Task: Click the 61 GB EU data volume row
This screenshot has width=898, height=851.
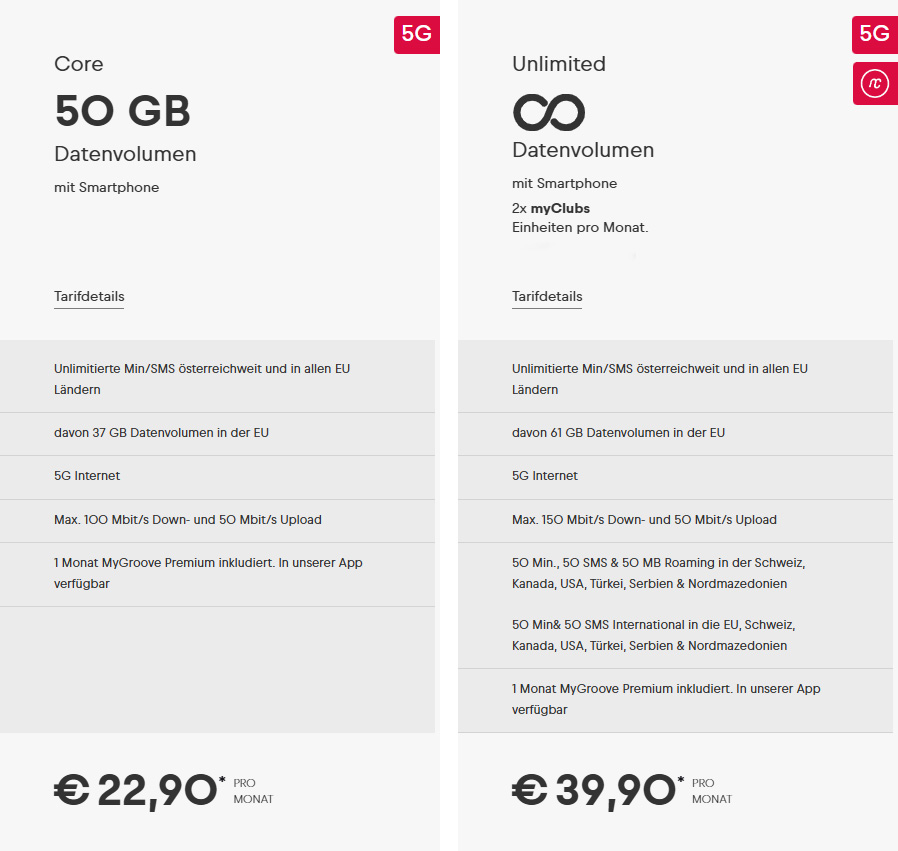Action: [x=618, y=433]
